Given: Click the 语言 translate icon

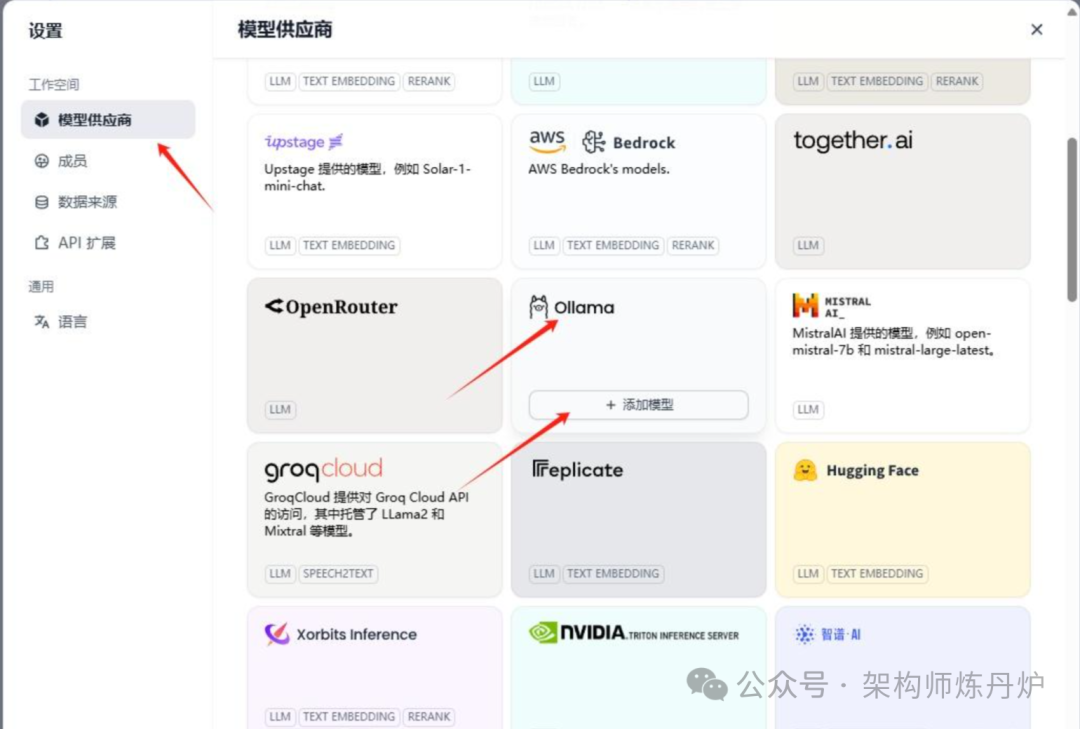Looking at the screenshot, I should (42, 322).
